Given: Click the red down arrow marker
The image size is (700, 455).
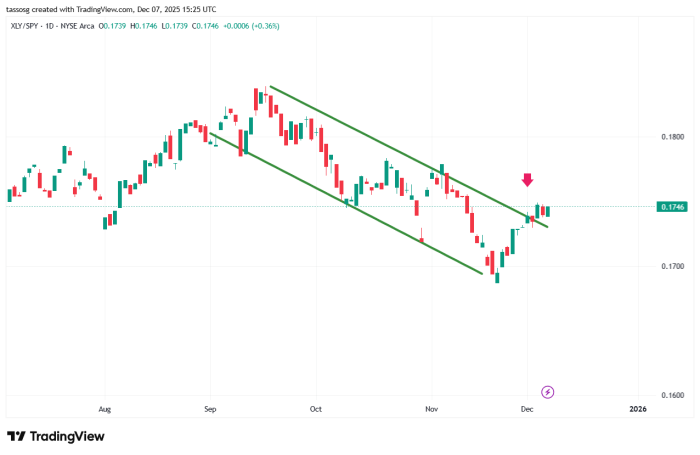Looking at the screenshot, I should [x=527, y=180].
